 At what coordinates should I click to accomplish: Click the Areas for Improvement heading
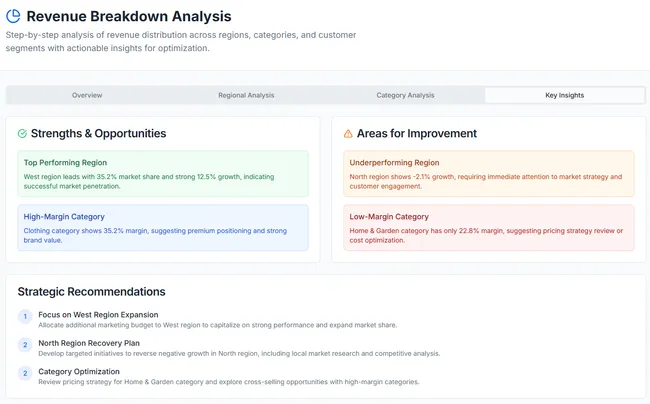pos(417,133)
